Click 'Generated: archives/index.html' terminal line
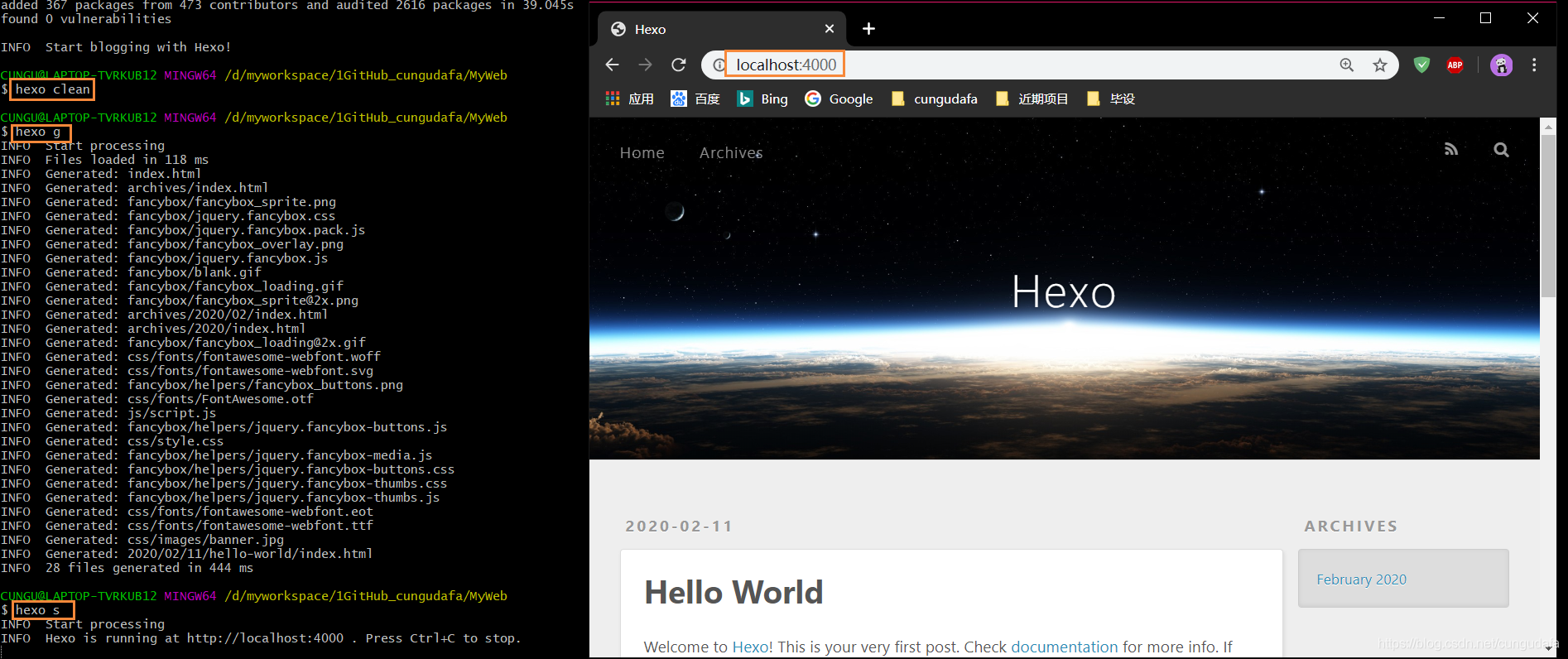Image resolution: width=1568 pixels, height=659 pixels. [156, 188]
